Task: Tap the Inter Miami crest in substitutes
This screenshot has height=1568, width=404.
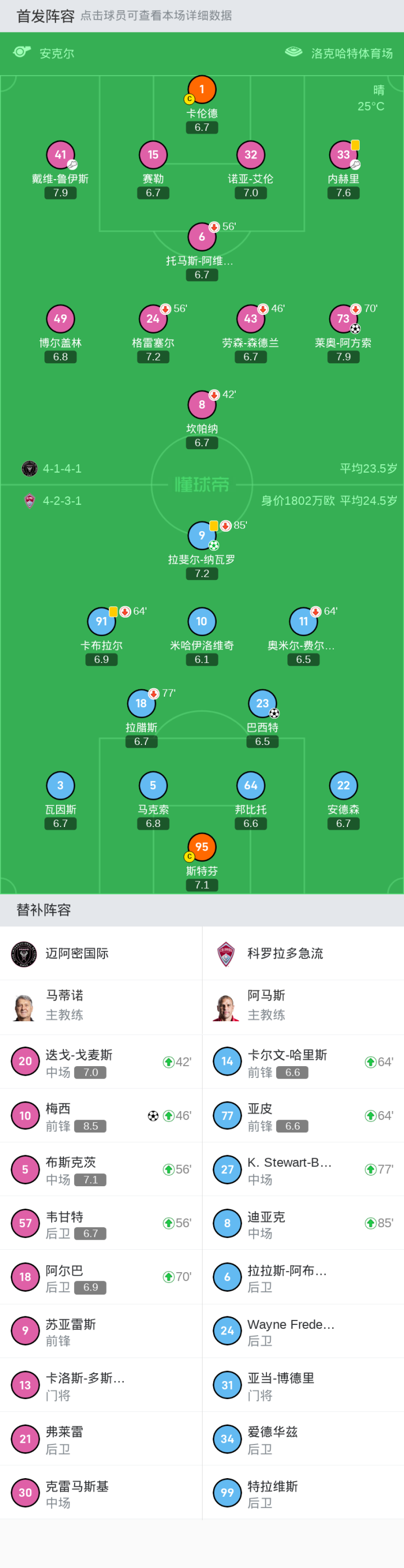Action: 24,954
